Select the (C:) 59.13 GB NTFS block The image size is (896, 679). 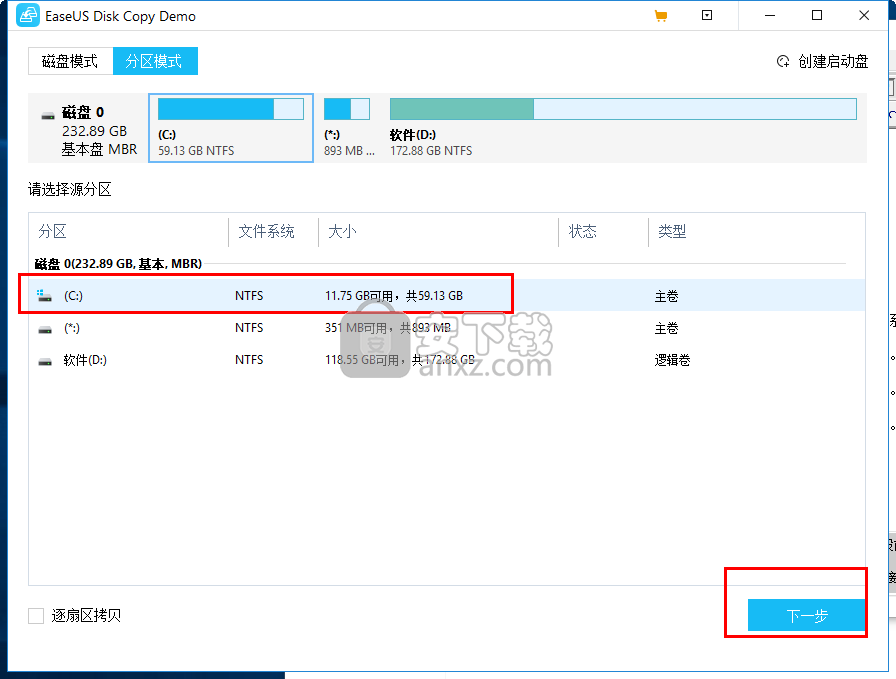pos(231,128)
